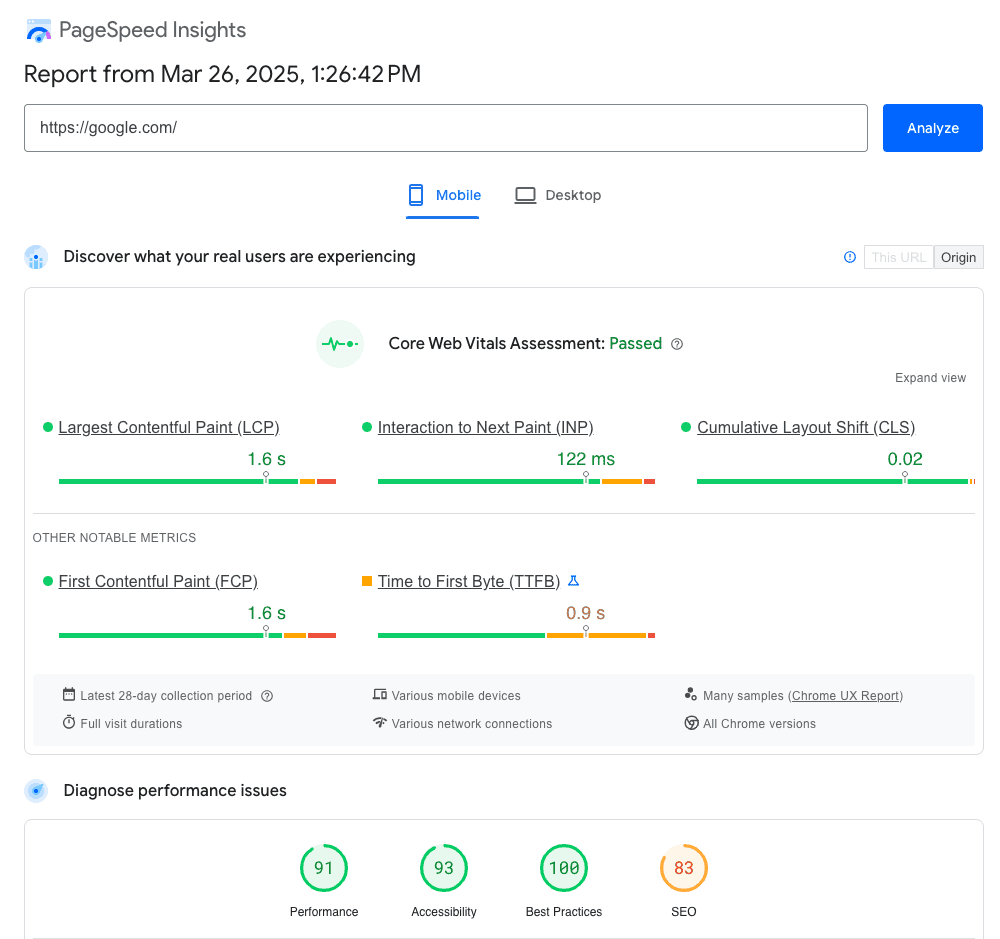
Task: Click 'Latest 28-day collection period' text
Action: [x=166, y=696]
